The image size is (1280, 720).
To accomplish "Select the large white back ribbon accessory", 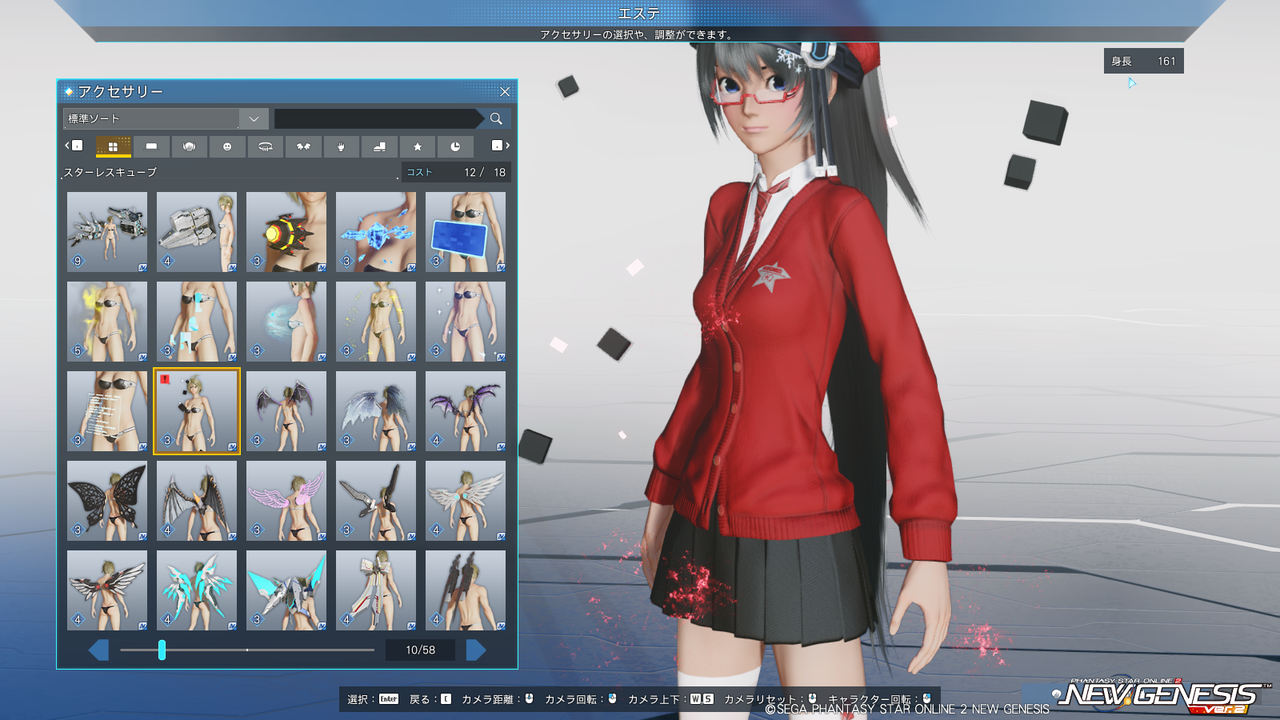I will point(376,590).
